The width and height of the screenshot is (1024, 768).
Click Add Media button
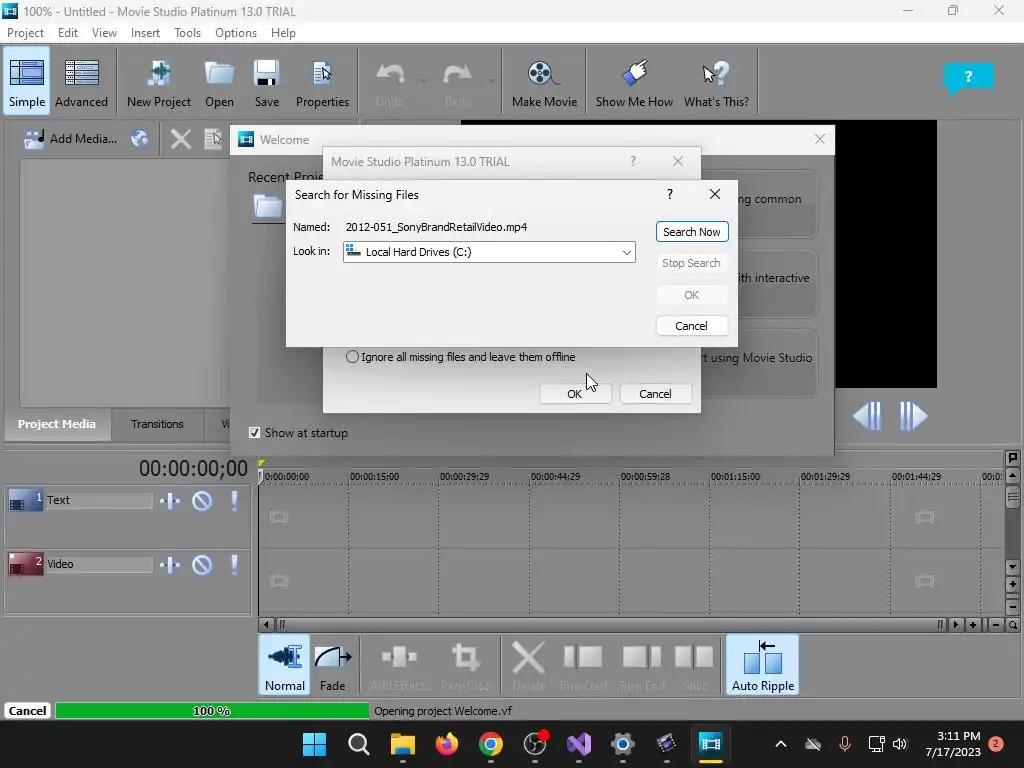pos(71,138)
